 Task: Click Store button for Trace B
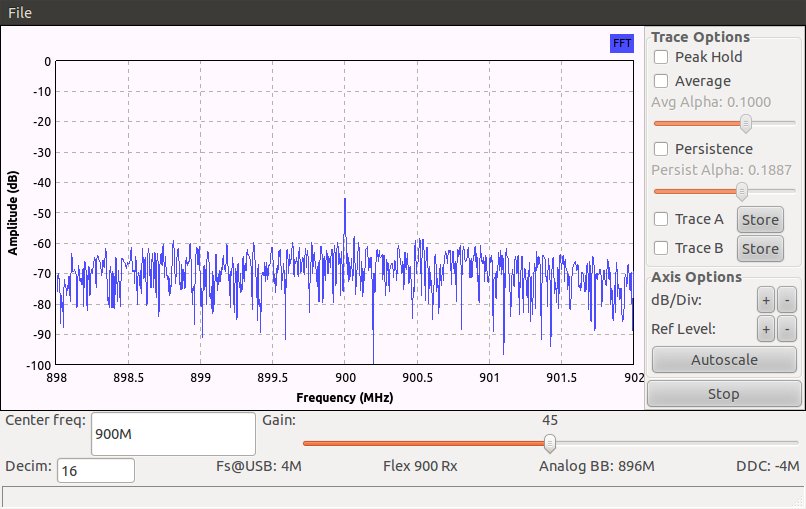point(759,248)
